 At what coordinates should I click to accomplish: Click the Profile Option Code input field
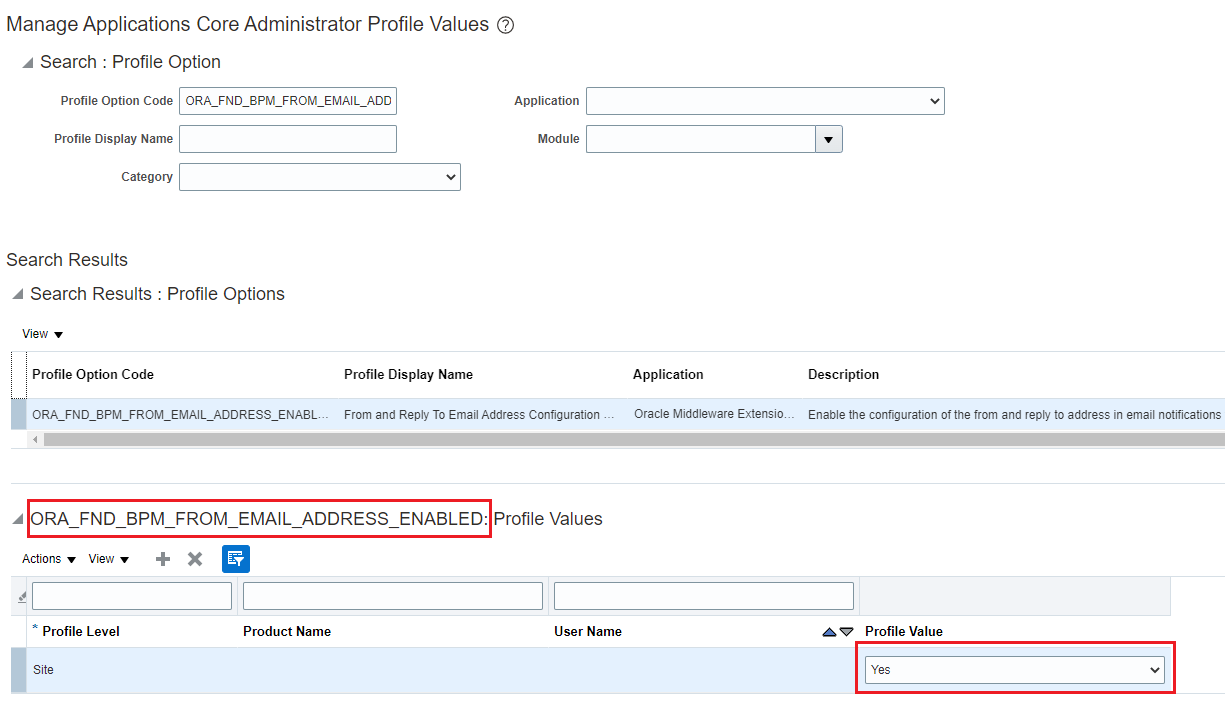[288, 101]
